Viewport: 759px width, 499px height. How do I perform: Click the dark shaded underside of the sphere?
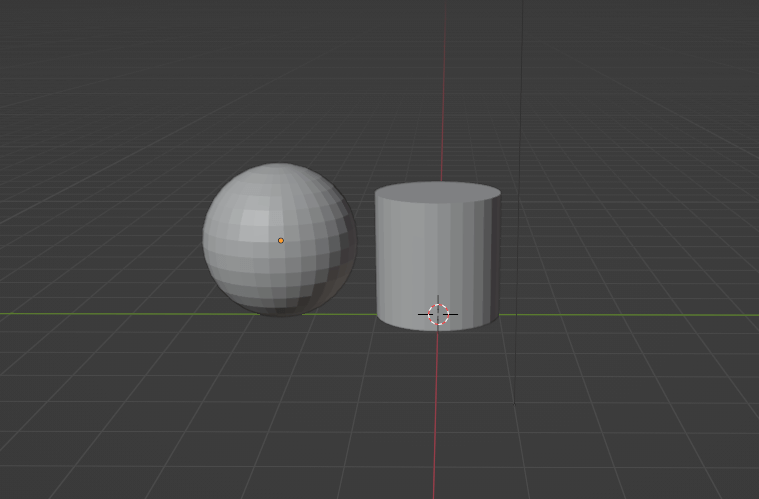285,303
